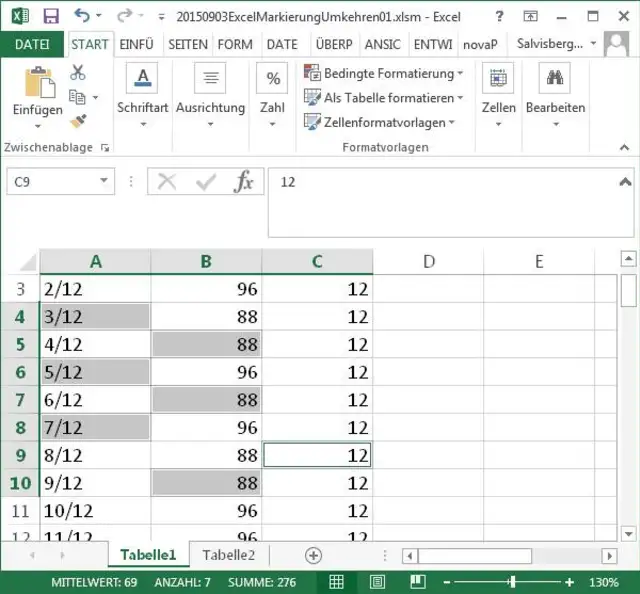Viewport: 640px width, 594px height.
Task: Switch to Normal view in status bar
Action: 337,581
